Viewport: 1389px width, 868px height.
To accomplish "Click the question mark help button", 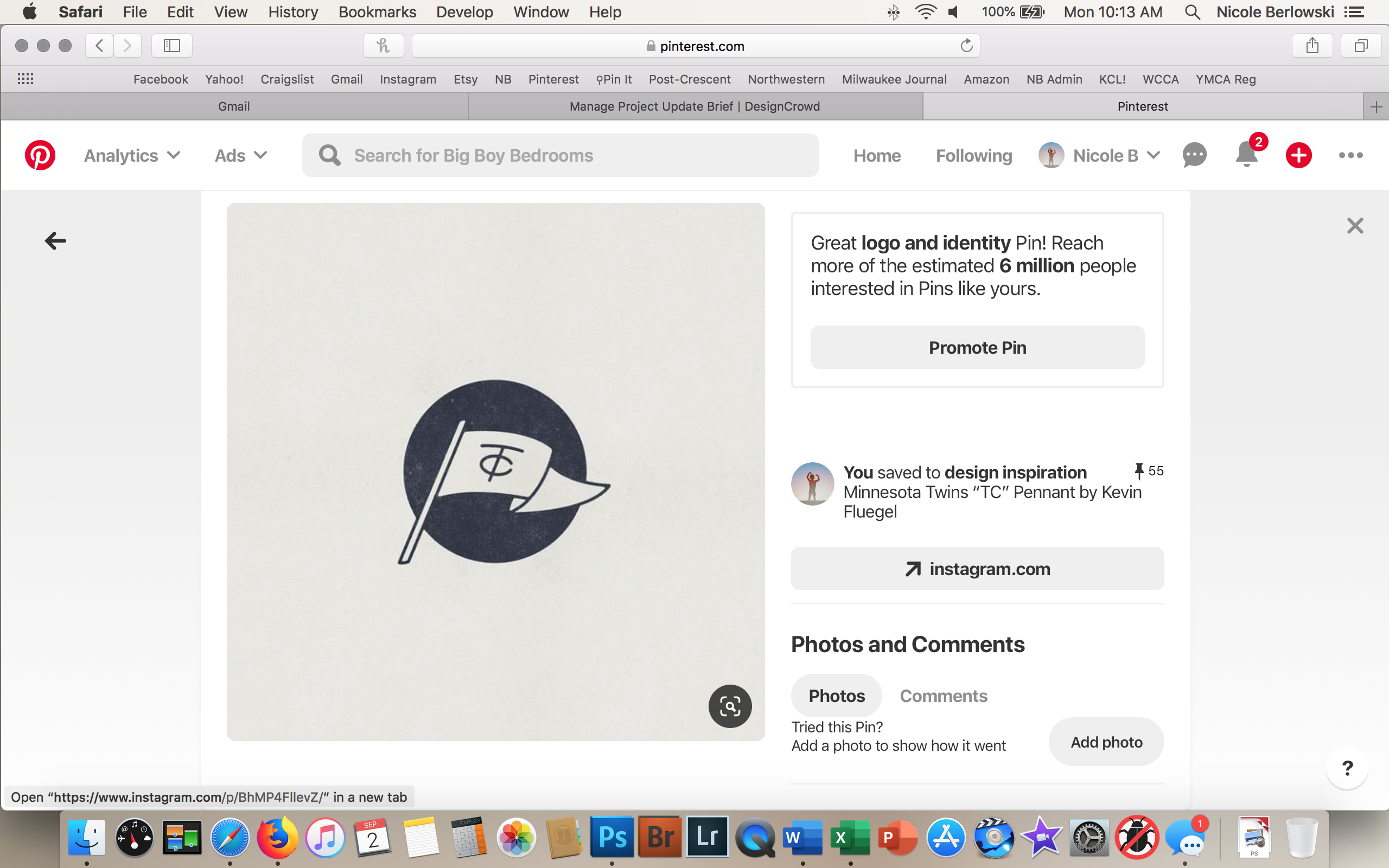I will tap(1347, 768).
